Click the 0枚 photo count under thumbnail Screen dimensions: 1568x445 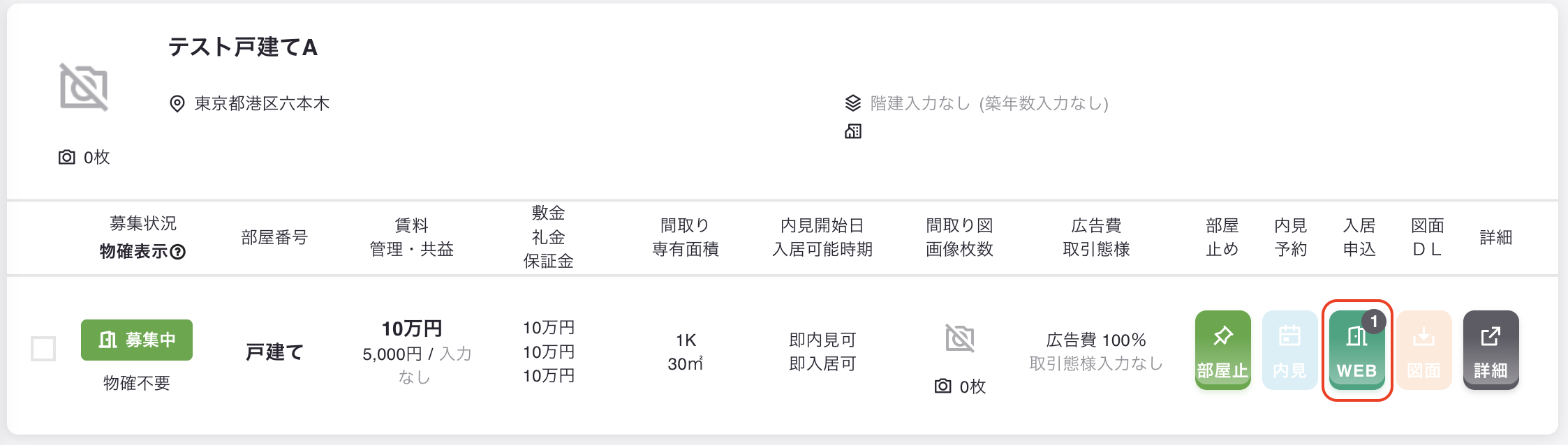[84, 157]
